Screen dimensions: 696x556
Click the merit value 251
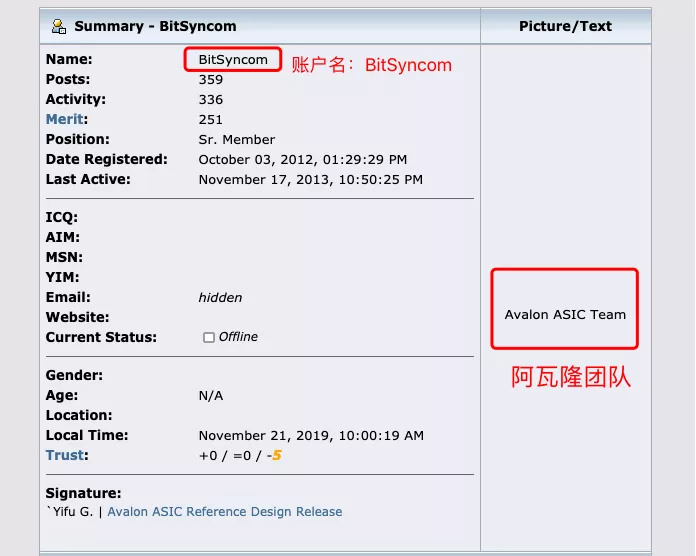pos(211,119)
